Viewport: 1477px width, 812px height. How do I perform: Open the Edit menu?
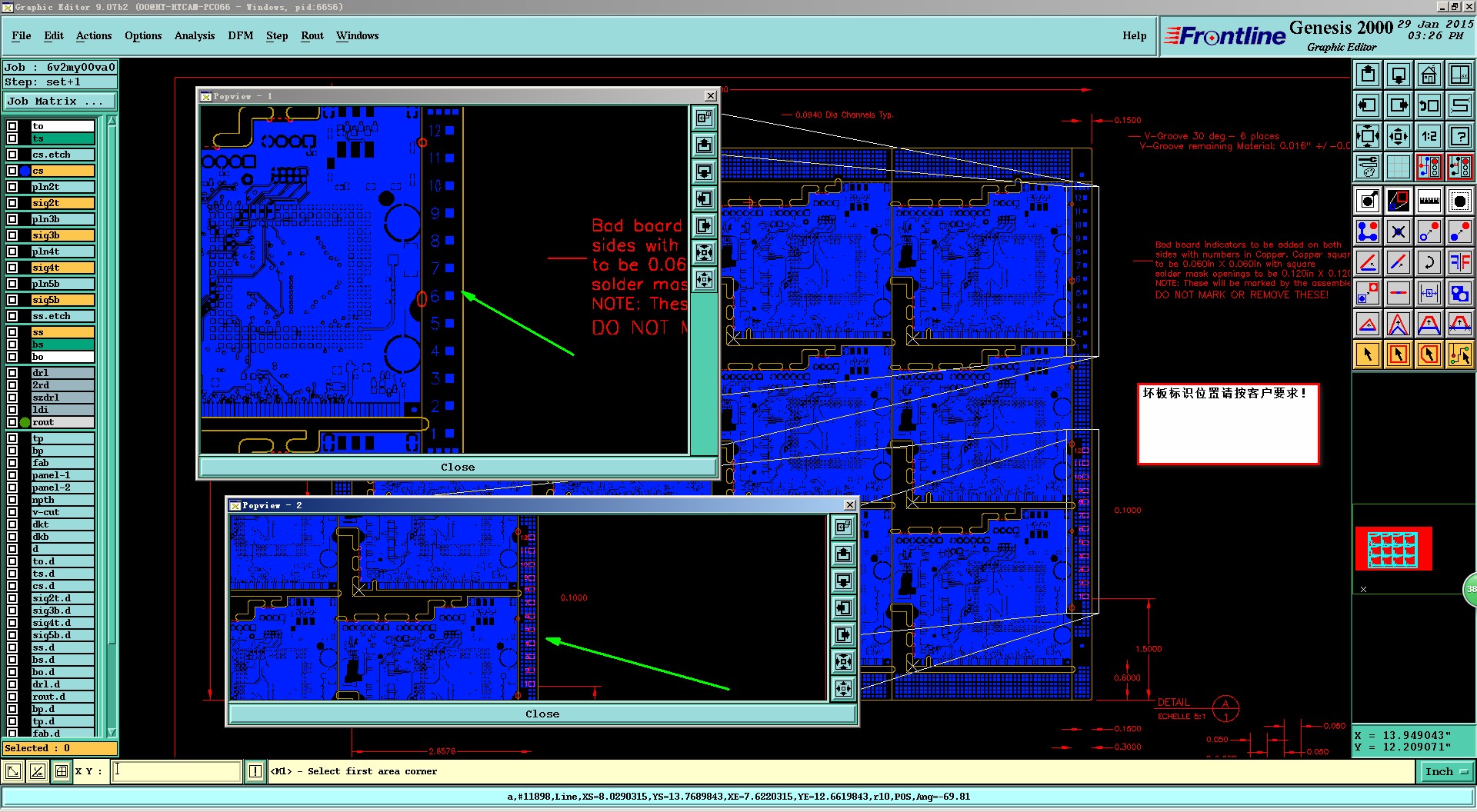(54, 35)
